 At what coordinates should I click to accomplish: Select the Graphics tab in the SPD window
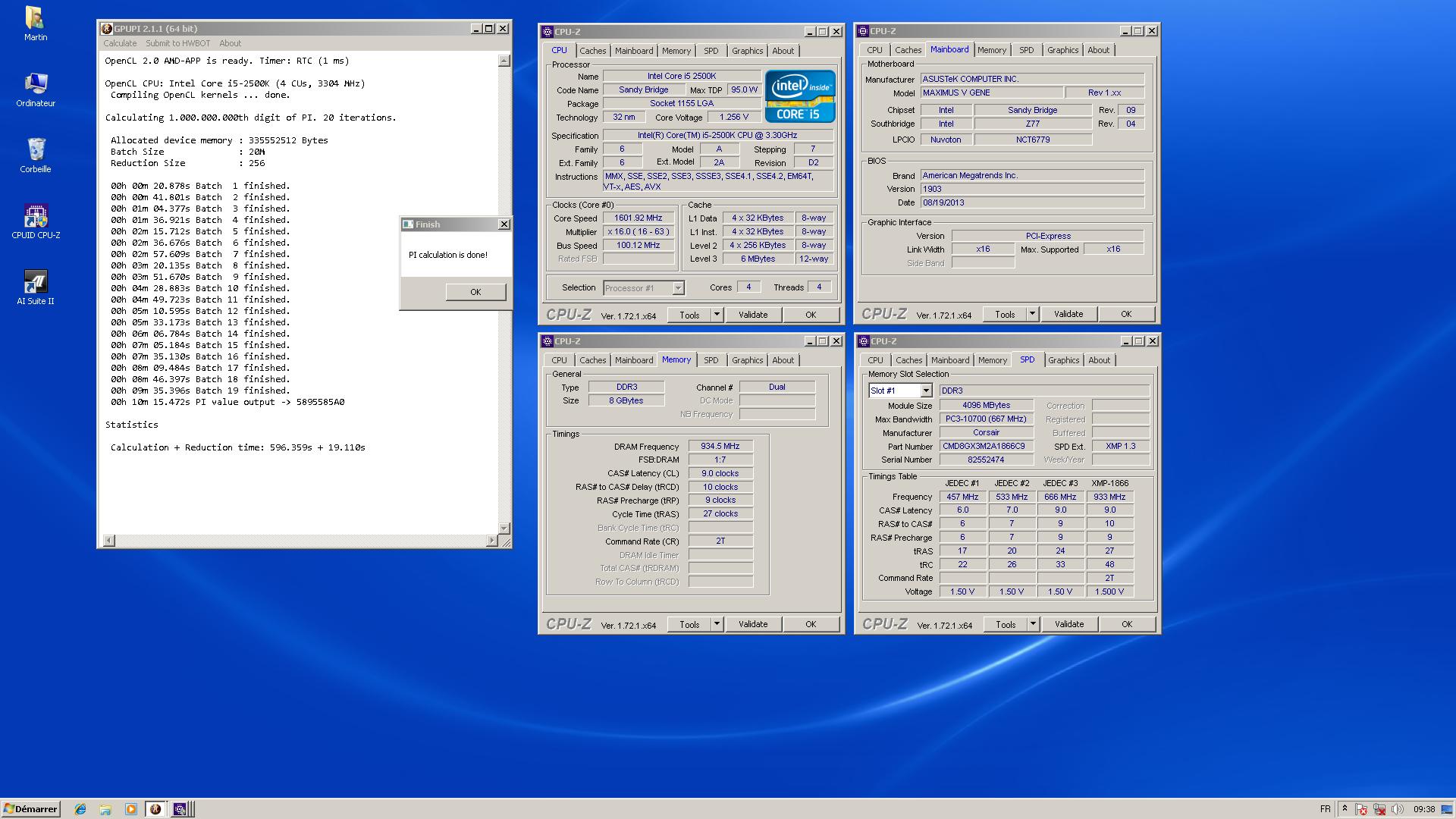pyautogui.click(x=1063, y=360)
